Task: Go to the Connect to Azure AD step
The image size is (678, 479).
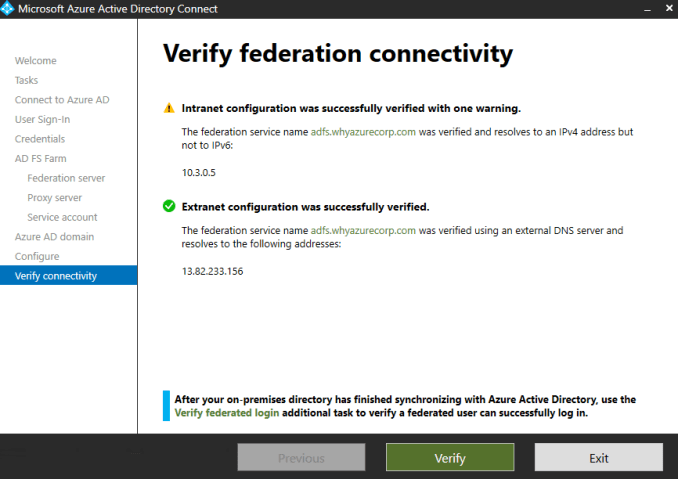Action: [x=62, y=99]
